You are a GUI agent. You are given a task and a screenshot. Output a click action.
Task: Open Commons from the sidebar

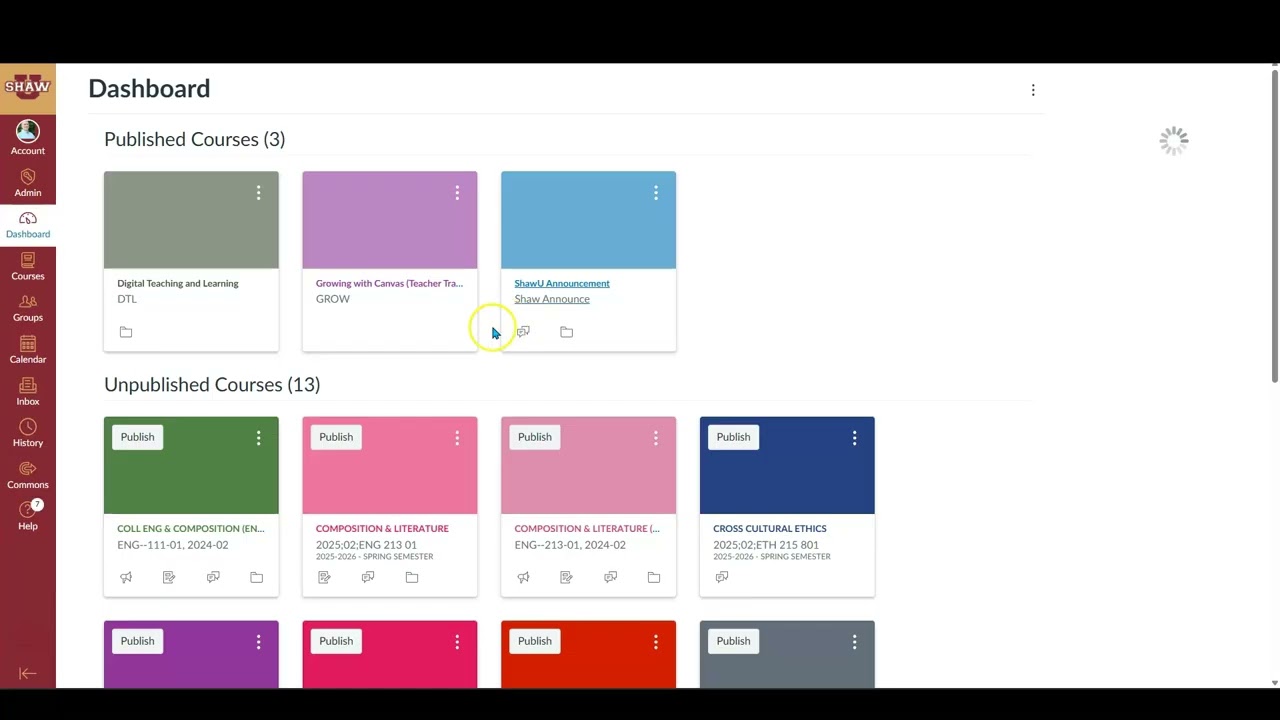point(28,476)
